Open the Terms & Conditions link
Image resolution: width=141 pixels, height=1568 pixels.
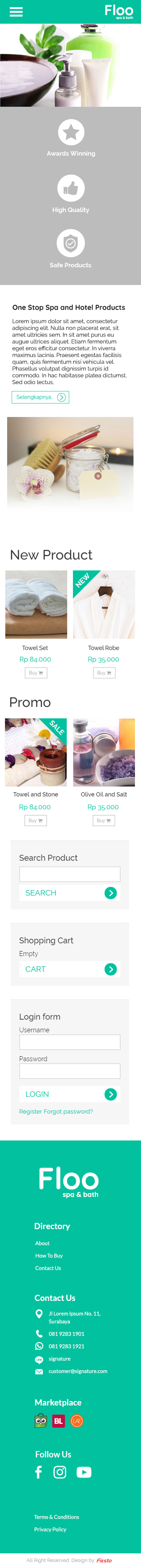pos(56,1516)
